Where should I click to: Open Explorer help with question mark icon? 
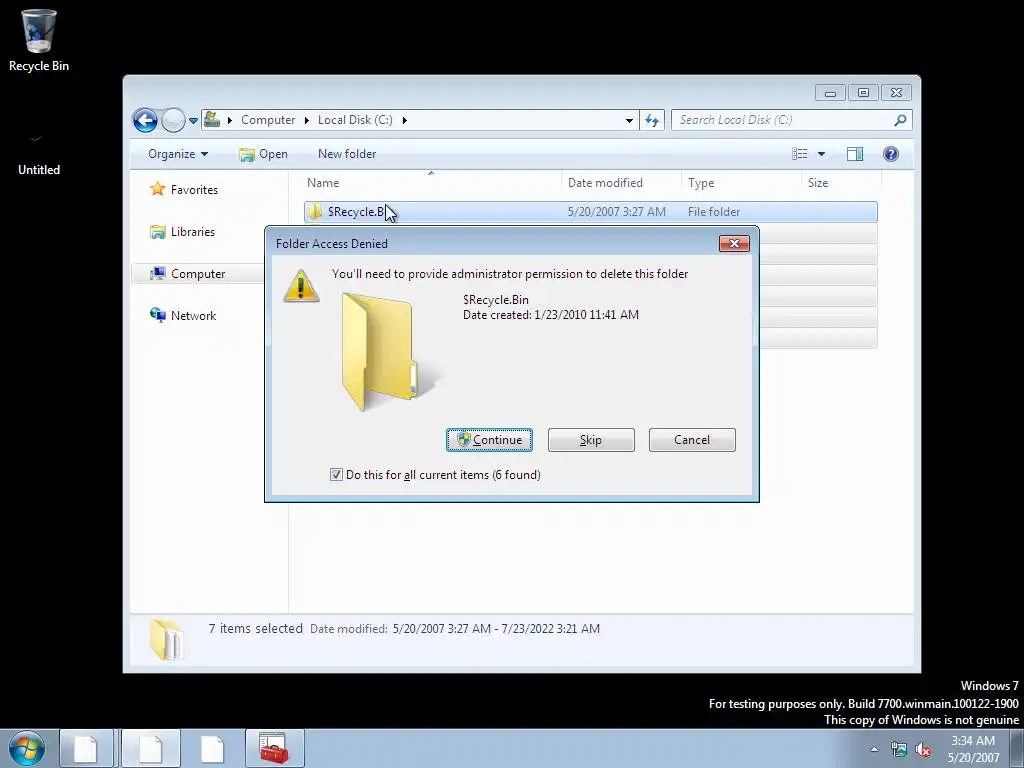(x=891, y=153)
